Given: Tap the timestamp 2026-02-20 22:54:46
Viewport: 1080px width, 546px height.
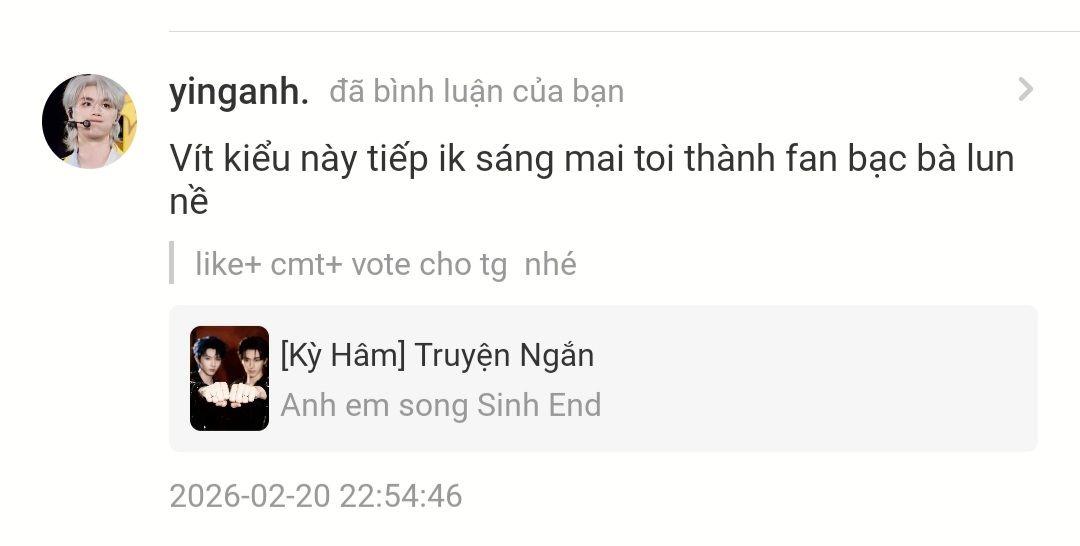Looking at the screenshot, I should 315,496.
